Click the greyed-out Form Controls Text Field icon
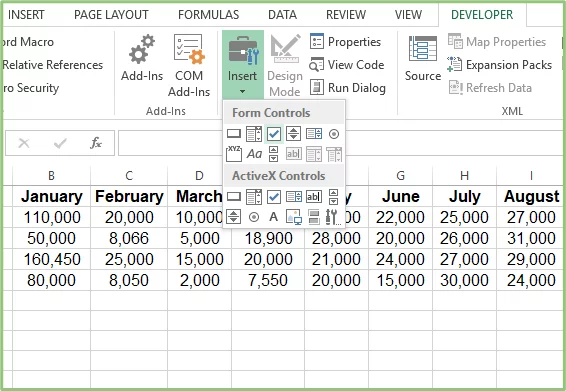 (293, 154)
